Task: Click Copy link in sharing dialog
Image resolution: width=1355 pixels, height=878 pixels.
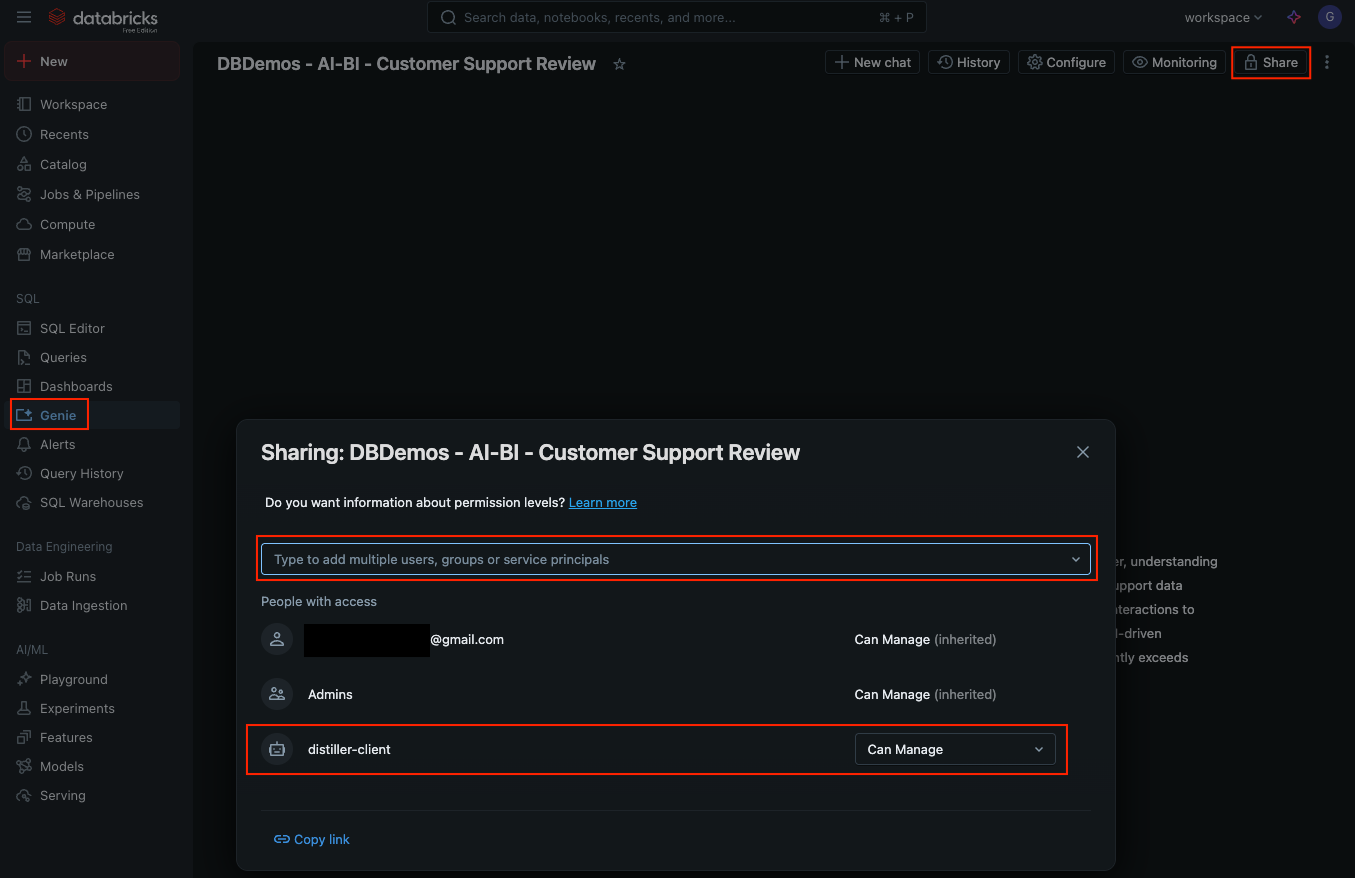Action: pyautogui.click(x=312, y=839)
